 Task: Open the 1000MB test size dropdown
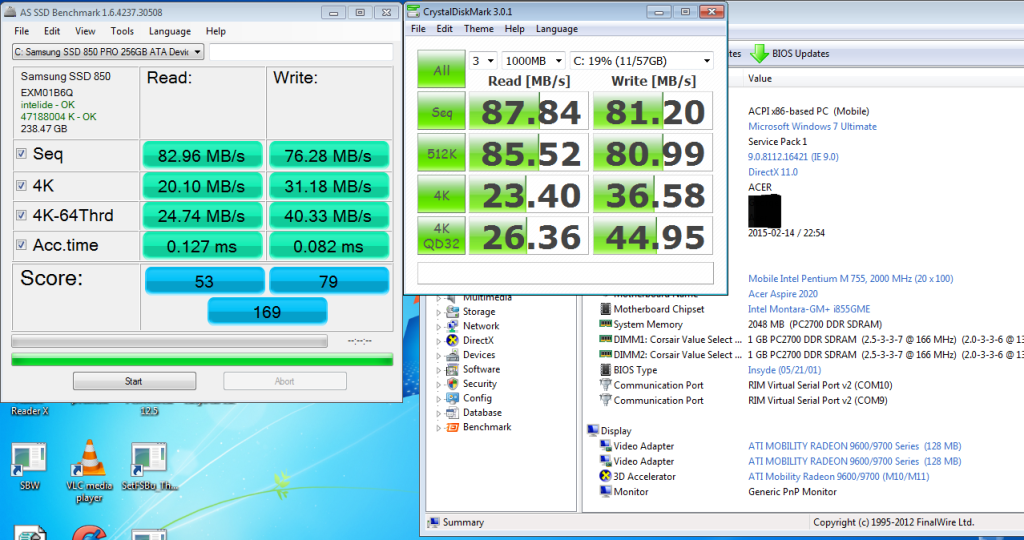(x=531, y=60)
